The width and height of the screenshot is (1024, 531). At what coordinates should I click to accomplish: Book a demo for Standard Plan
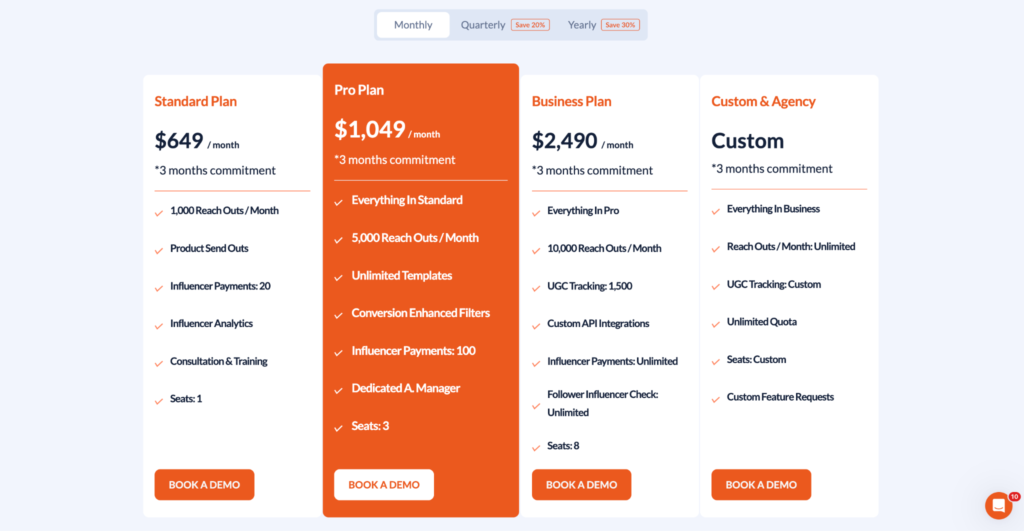(204, 485)
